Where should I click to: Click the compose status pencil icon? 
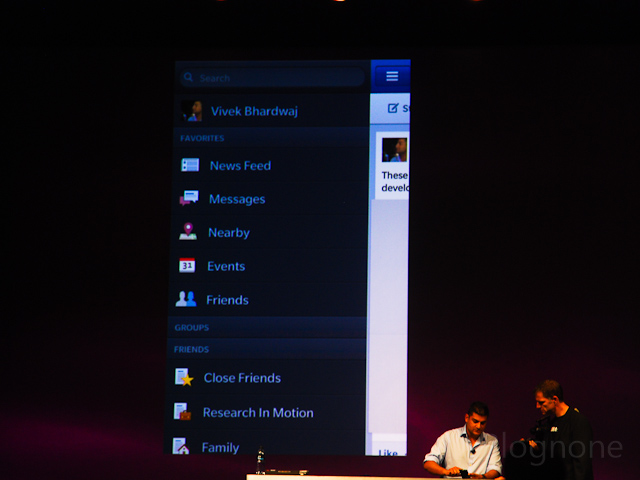[393, 108]
